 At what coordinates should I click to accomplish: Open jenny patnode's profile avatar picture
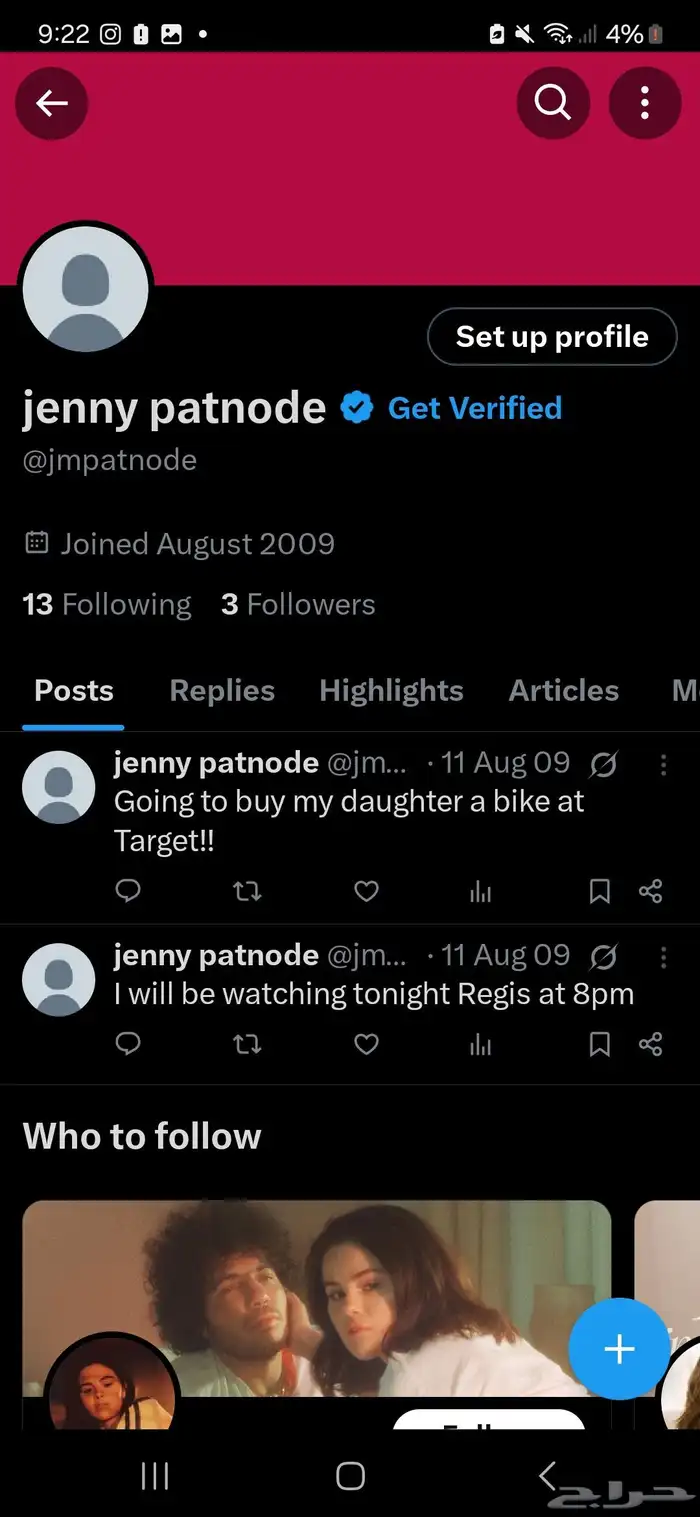coord(86,290)
